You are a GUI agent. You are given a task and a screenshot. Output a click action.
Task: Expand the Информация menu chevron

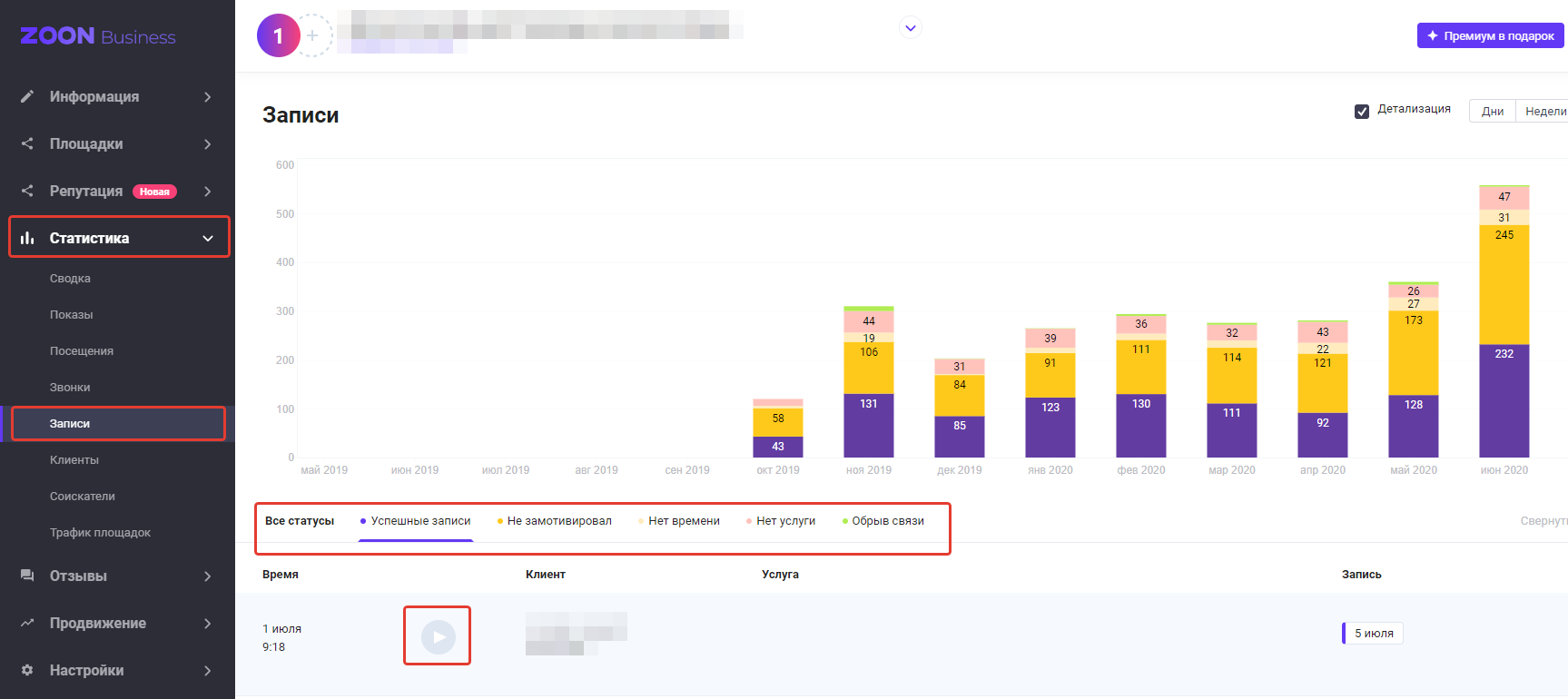208,96
